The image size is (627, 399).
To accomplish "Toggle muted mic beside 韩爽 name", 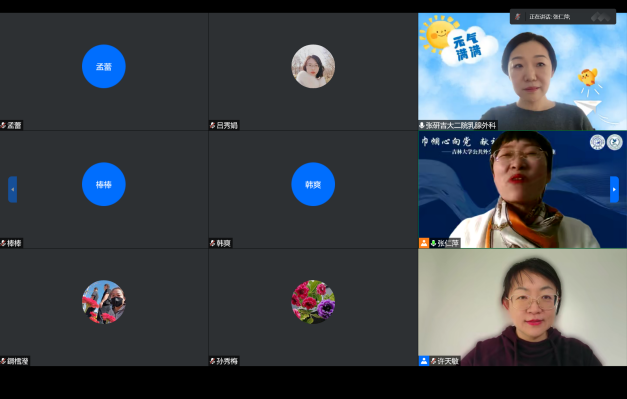I will pos(213,243).
